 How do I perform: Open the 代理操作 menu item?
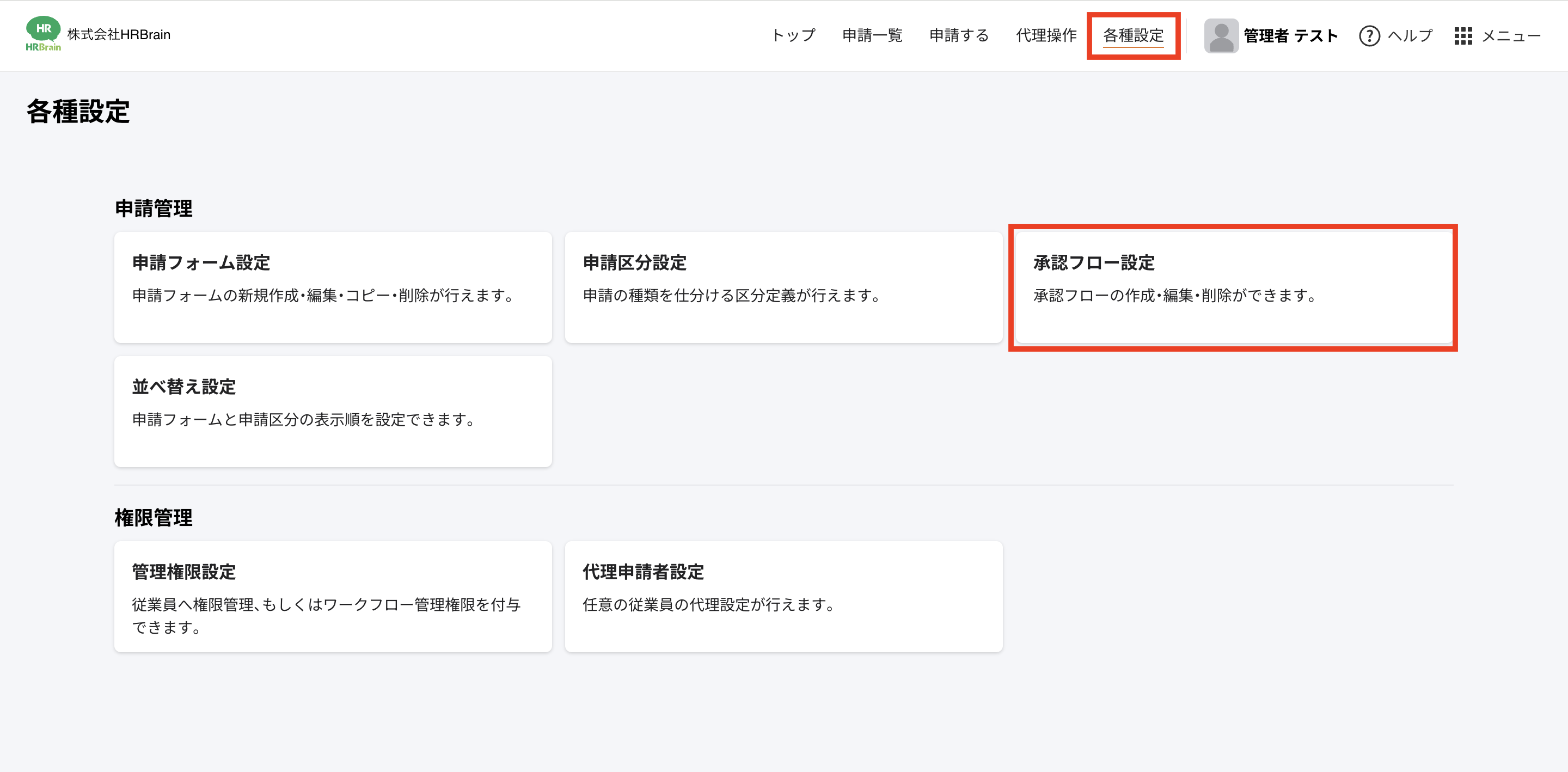[1046, 35]
